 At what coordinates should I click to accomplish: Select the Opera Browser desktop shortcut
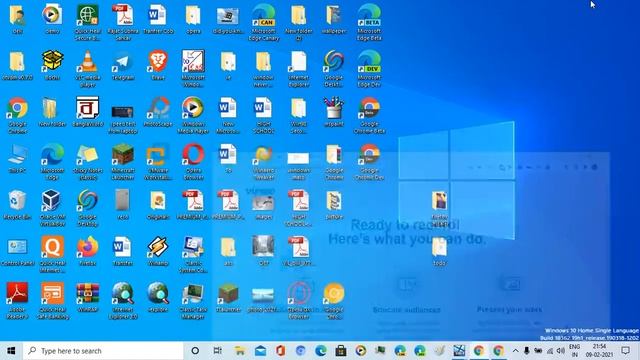pos(193,162)
